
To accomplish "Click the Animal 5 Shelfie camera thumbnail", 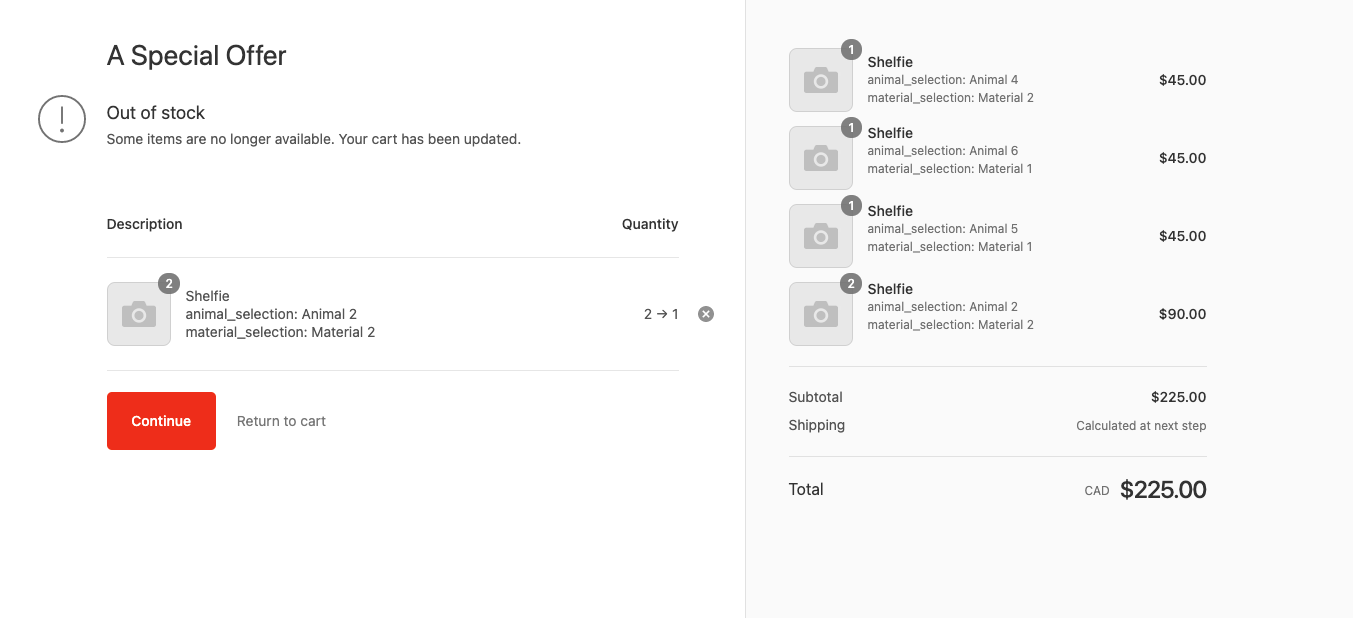I will (820, 236).
